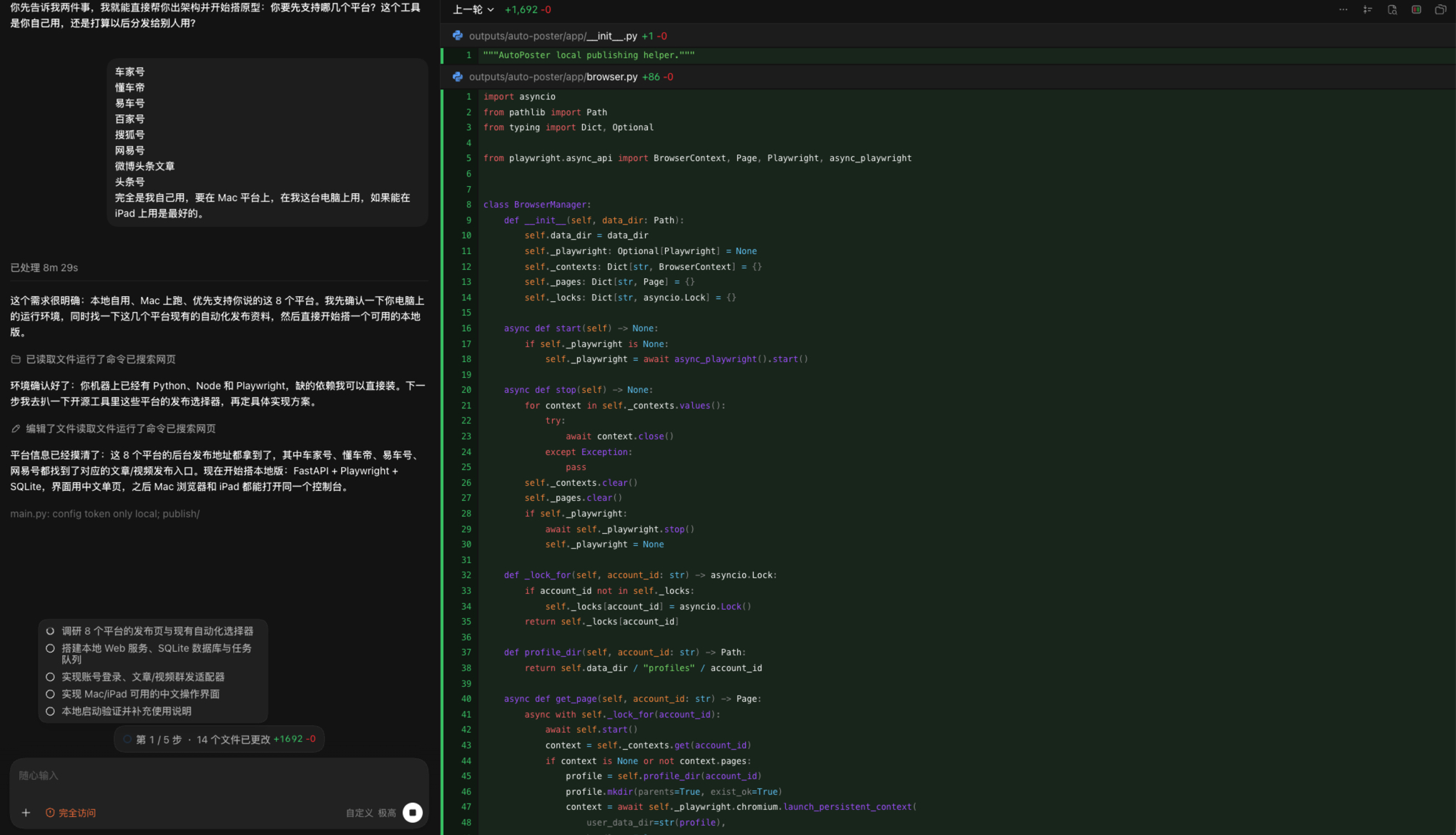Click the Python icon beside __init__.py
The height and width of the screenshot is (835, 1456).
pyautogui.click(x=458, y=36)
